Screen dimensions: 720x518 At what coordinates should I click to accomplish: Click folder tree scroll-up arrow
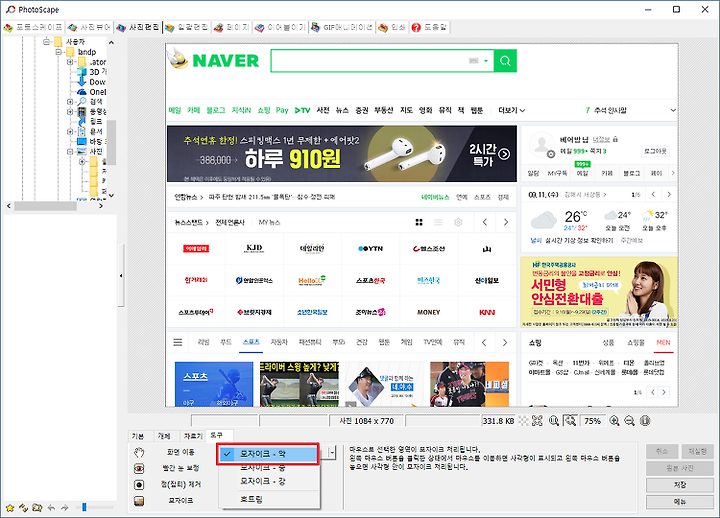point(111,42)
